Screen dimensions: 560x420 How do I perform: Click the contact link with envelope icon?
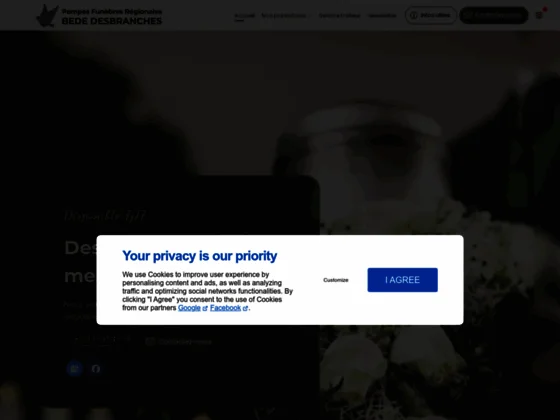pyautogui.click(x=179, y=342)
